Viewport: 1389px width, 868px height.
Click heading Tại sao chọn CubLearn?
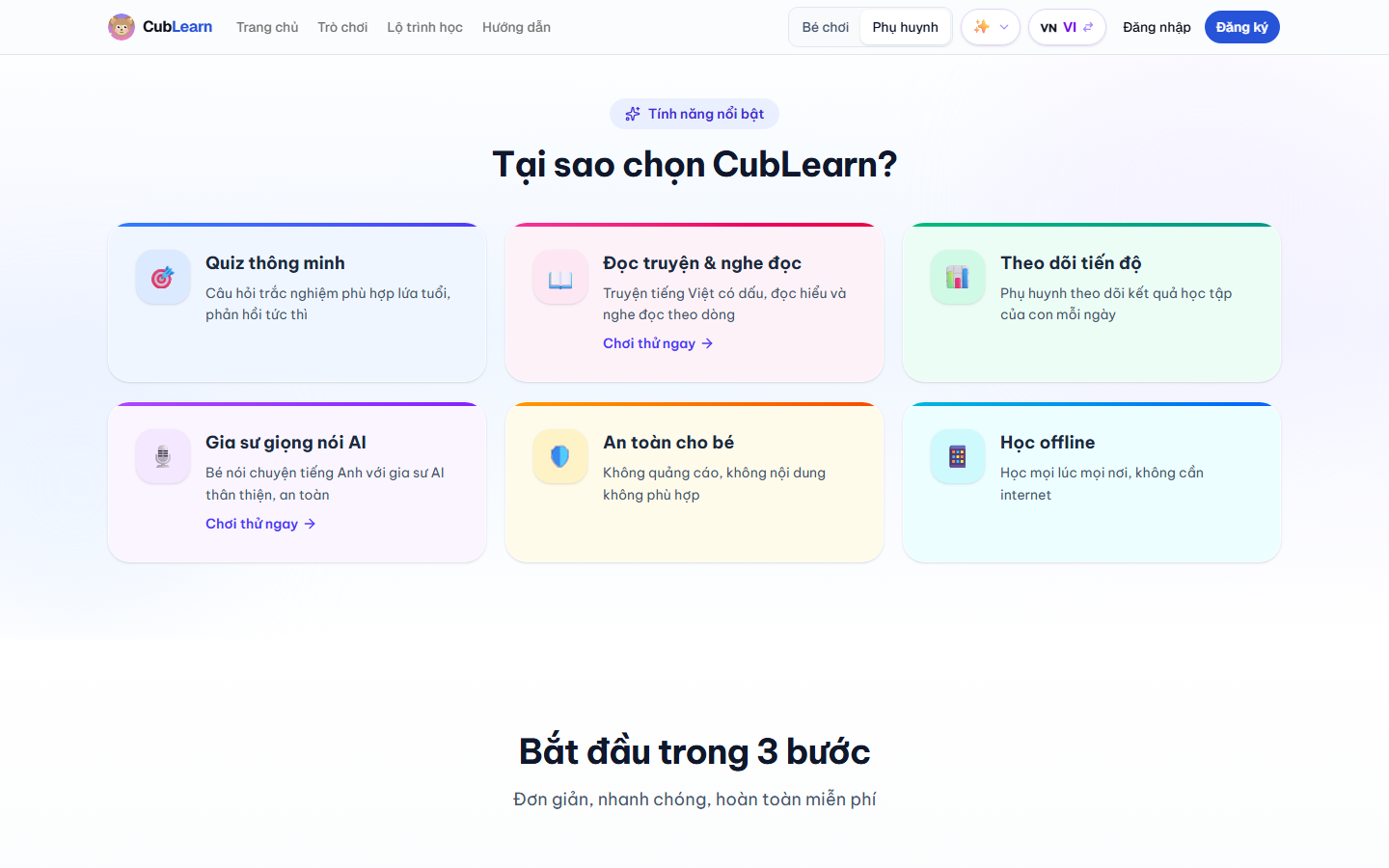(x=694, y=165)
